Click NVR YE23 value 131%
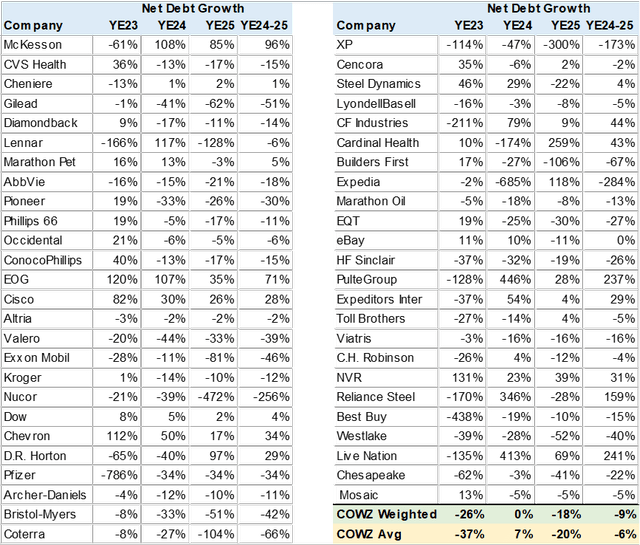 468,378
